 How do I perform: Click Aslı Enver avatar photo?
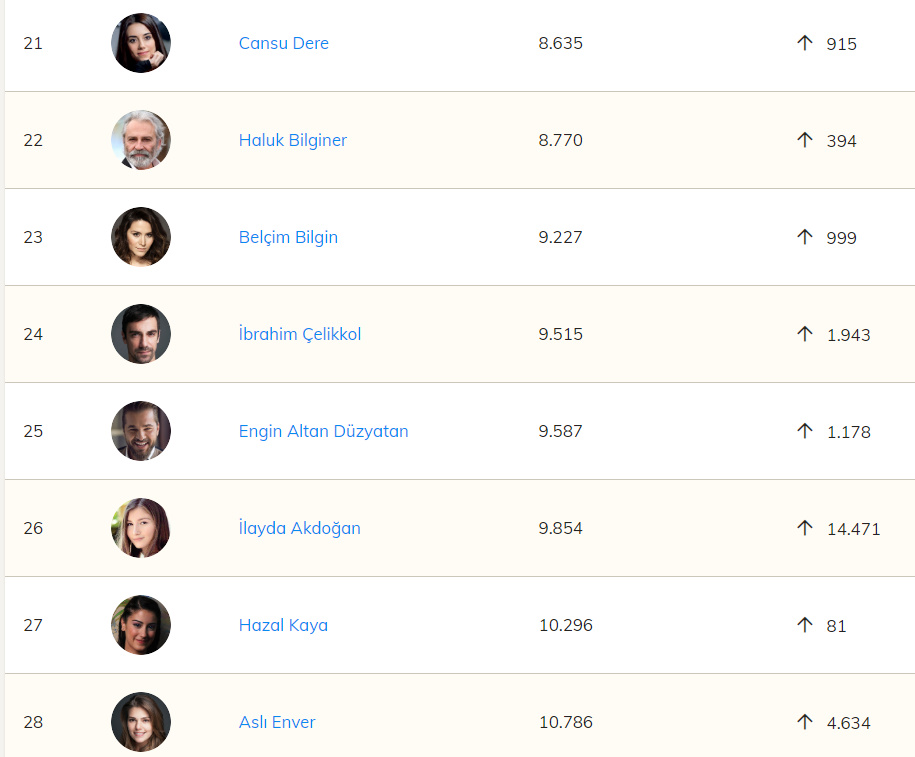[141, 722]
